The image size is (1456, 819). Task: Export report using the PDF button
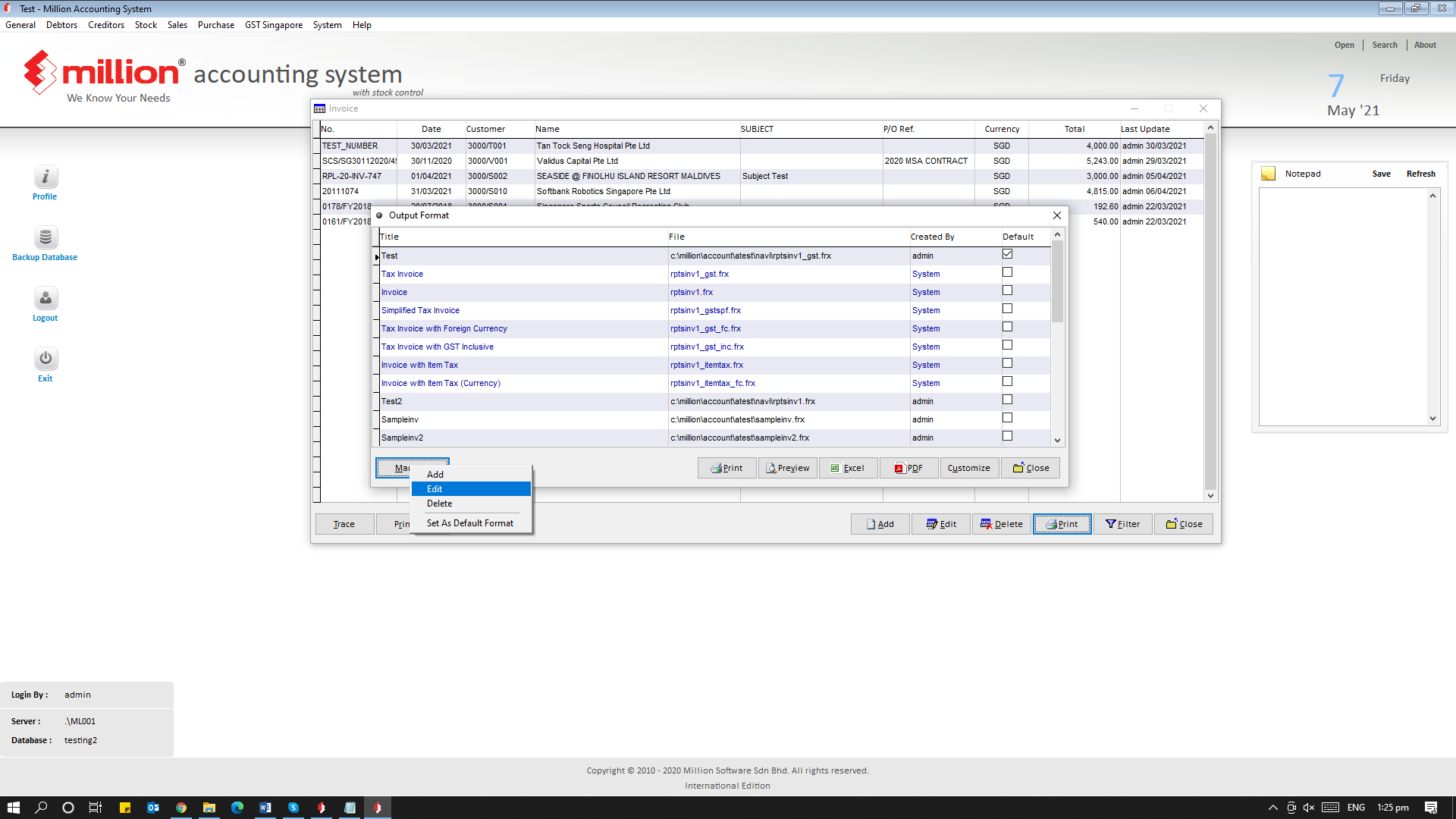(x=908, y=468)
